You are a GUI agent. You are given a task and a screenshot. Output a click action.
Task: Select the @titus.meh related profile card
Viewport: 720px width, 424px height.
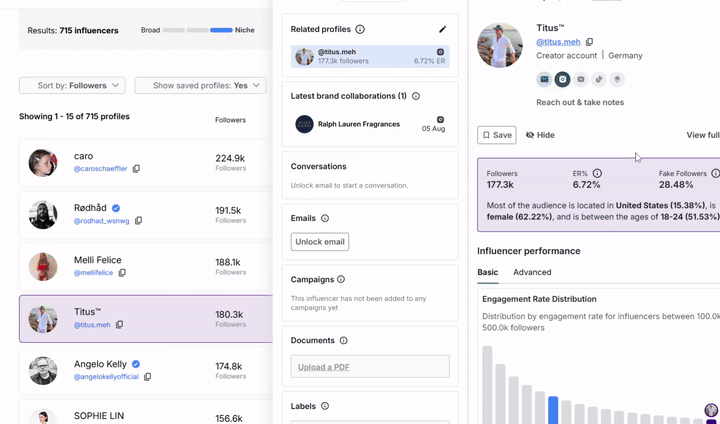pyautogui.click(x=370, y=57)
